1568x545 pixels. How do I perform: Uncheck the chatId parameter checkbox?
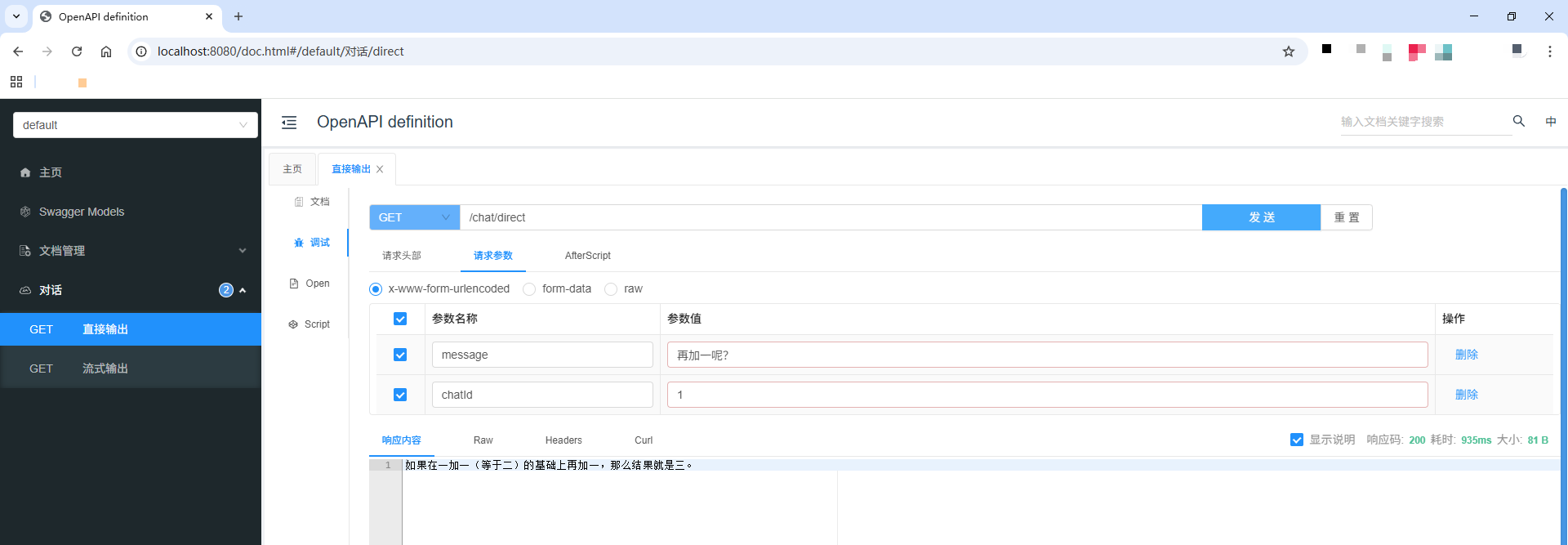[x=400, y=395]
